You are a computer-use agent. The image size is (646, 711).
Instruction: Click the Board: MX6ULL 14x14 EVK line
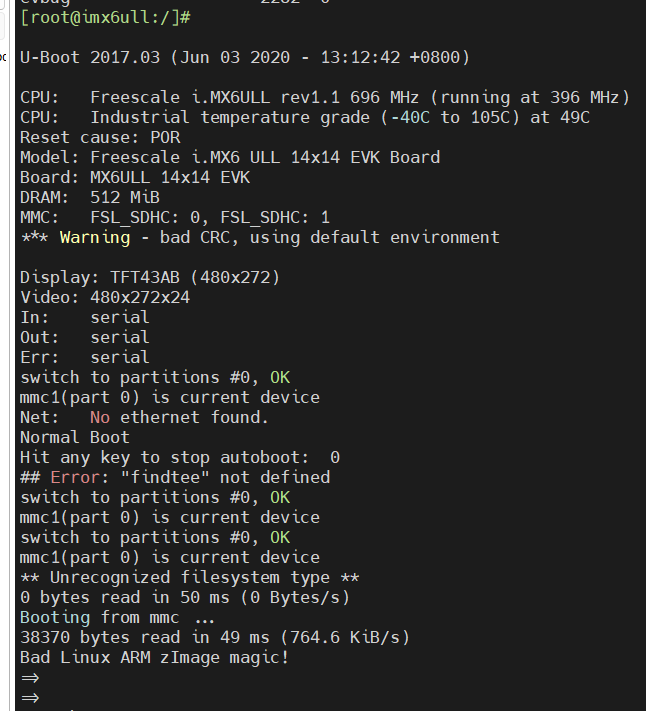[135, 177]
